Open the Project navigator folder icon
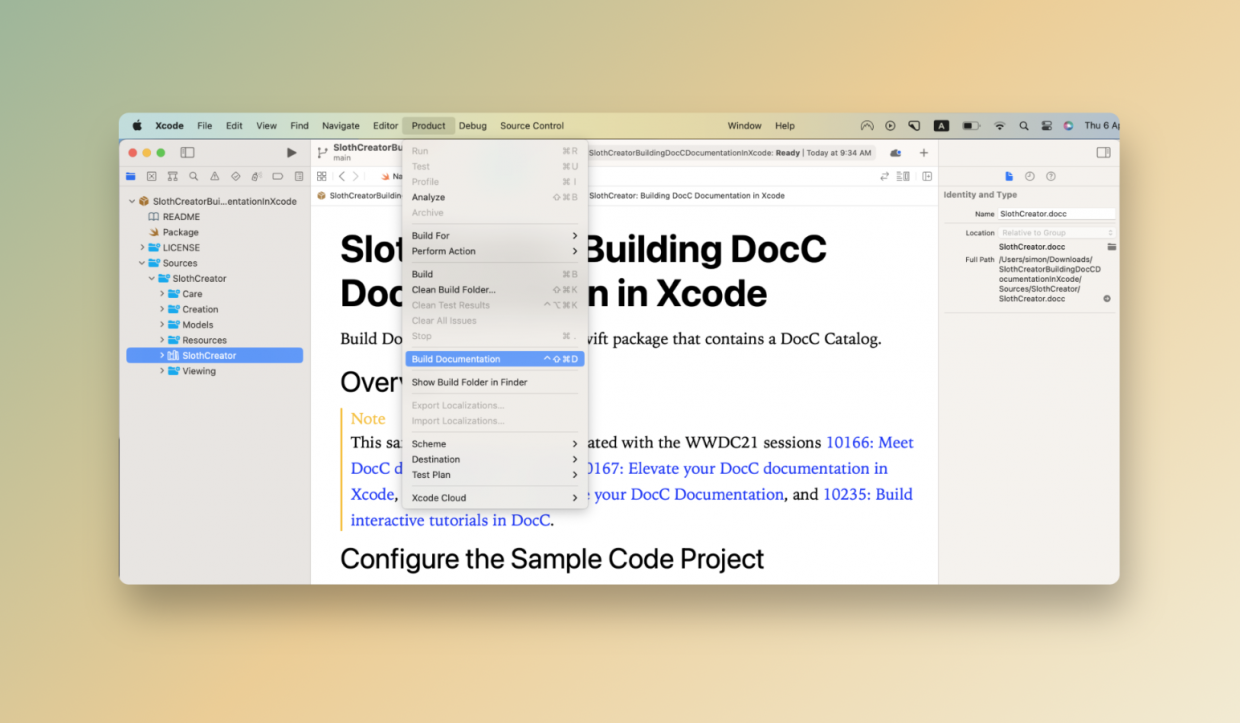 pyautogui.click(x=130, y=177)
